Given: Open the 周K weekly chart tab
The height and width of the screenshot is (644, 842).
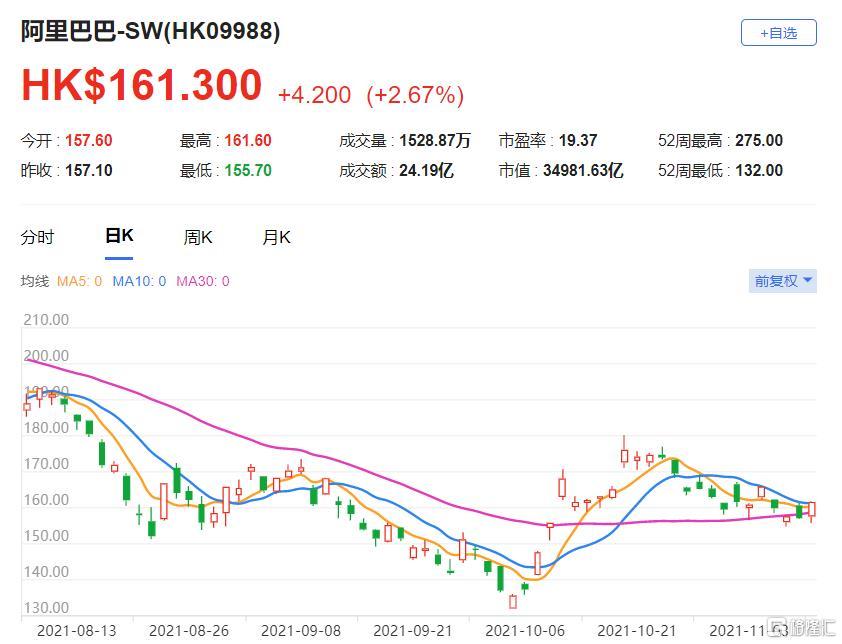Looking at the screenshot, I should tap(198, 237).
